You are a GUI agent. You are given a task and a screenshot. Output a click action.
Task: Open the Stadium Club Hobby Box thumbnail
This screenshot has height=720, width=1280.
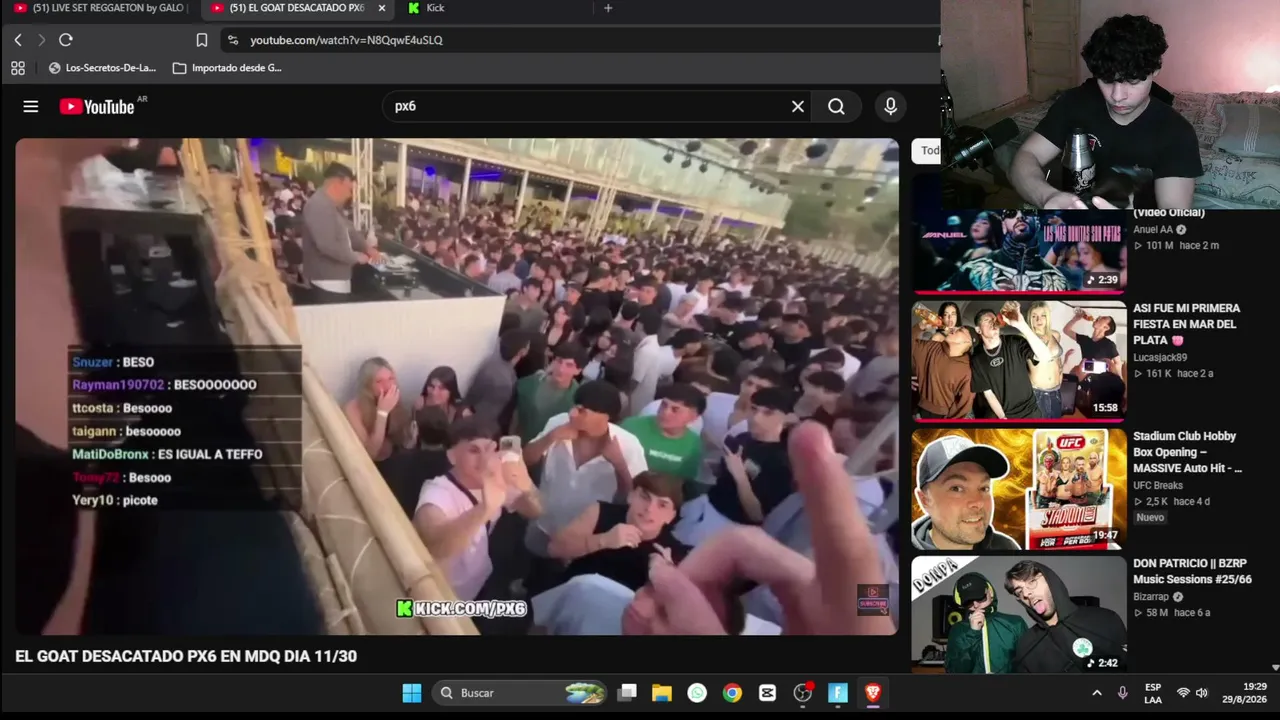click(x=1018, y=488)
